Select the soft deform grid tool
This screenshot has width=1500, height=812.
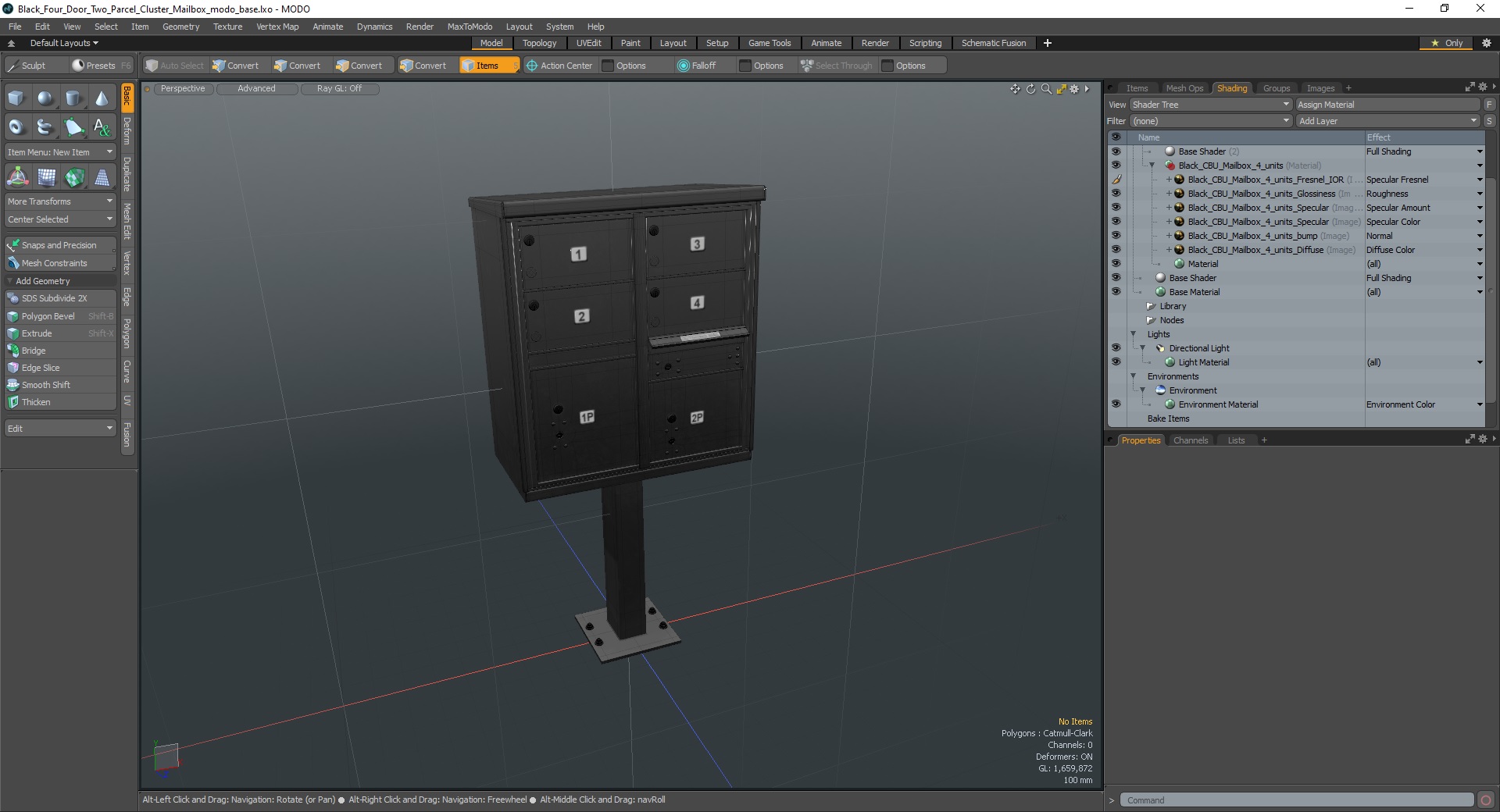click(47, 178)
